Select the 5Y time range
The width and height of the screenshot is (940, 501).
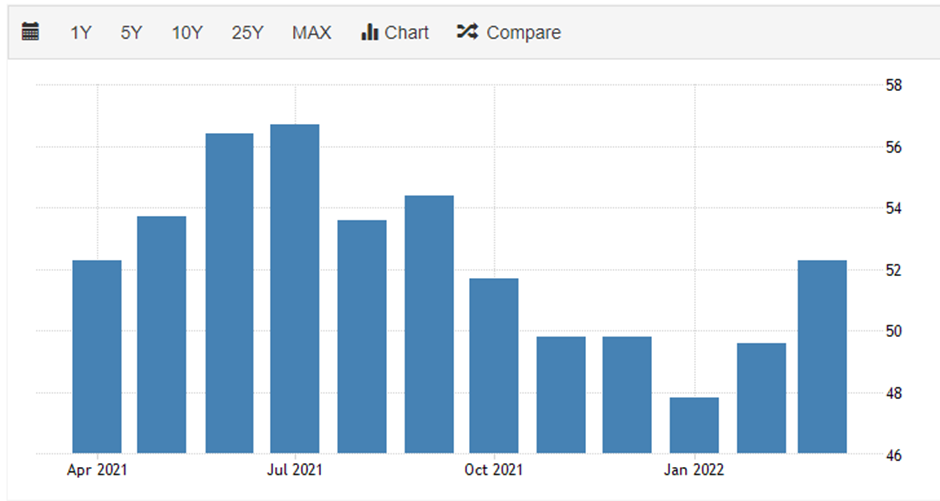131,32
